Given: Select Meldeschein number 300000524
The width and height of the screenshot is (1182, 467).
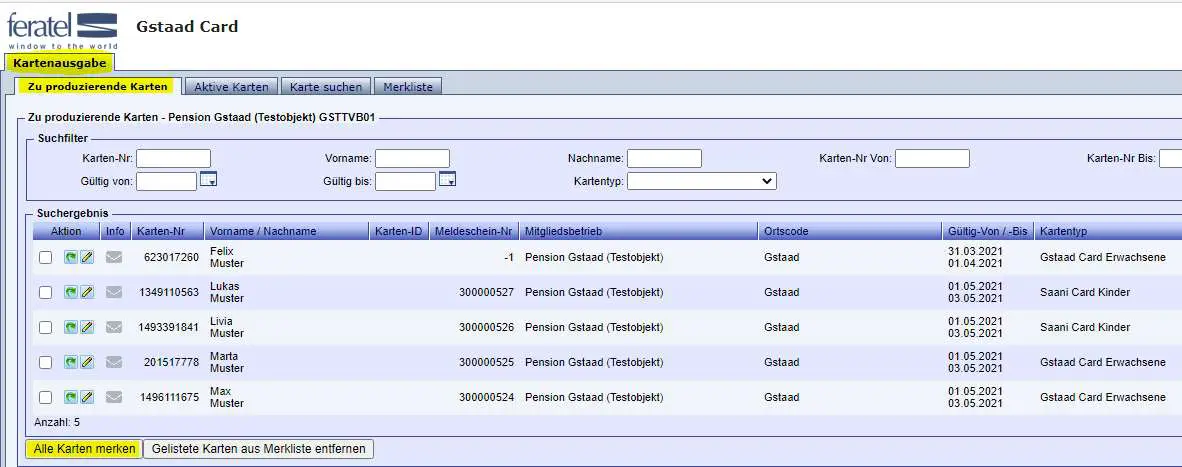Looking at the screenshot, I should click(486, 397).
